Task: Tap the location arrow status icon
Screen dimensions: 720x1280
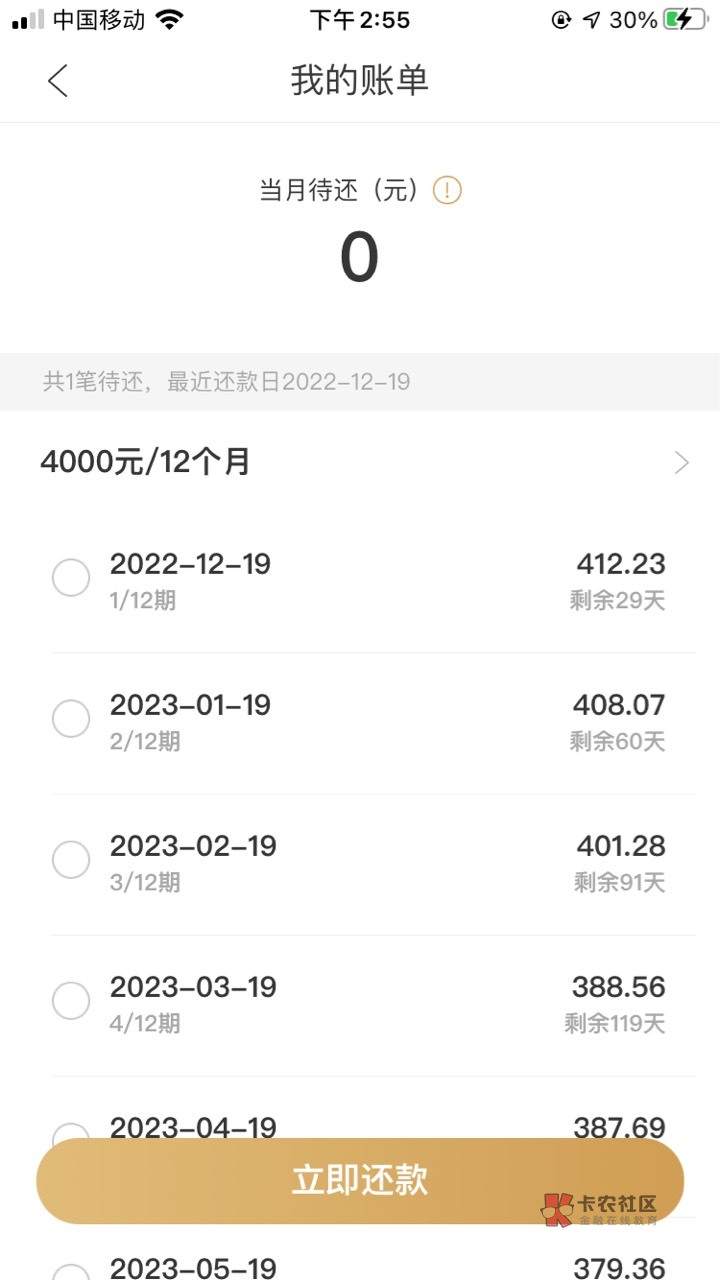Action: click(x=592, y=20)
